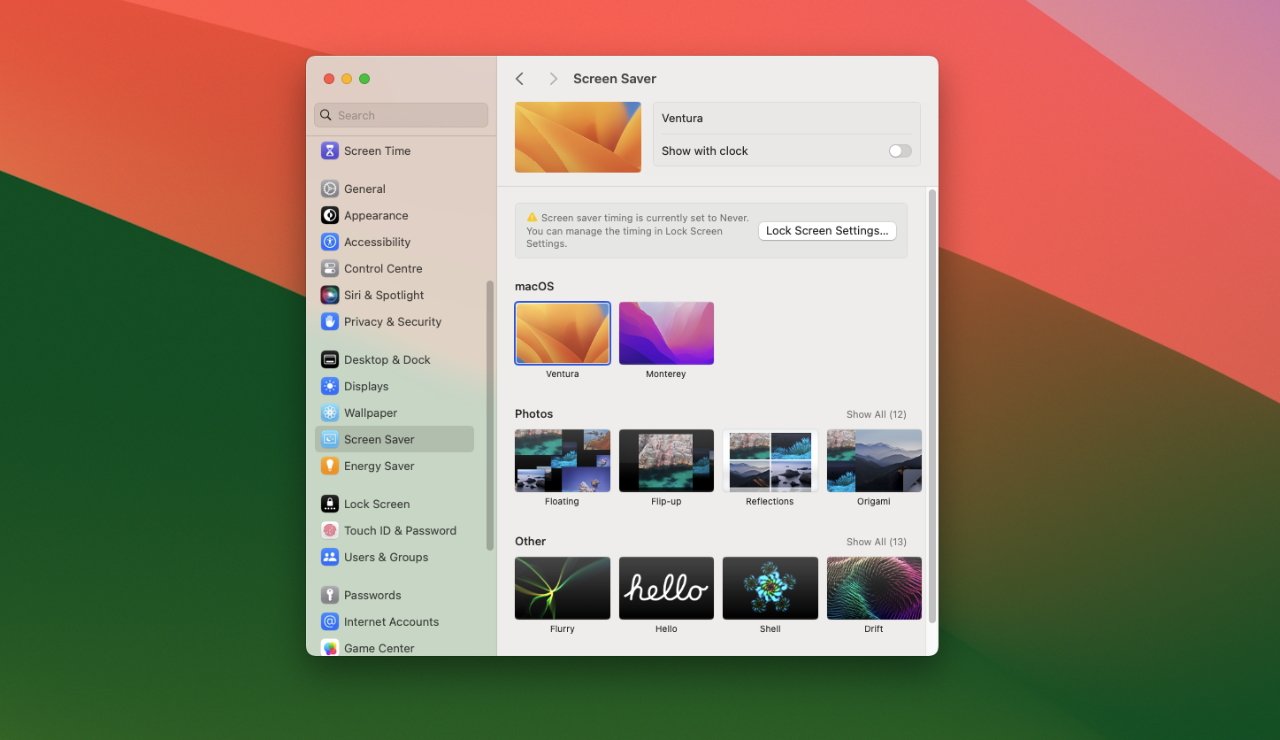
Task: Enable the Show with clock switch
Action: [900, 151]
